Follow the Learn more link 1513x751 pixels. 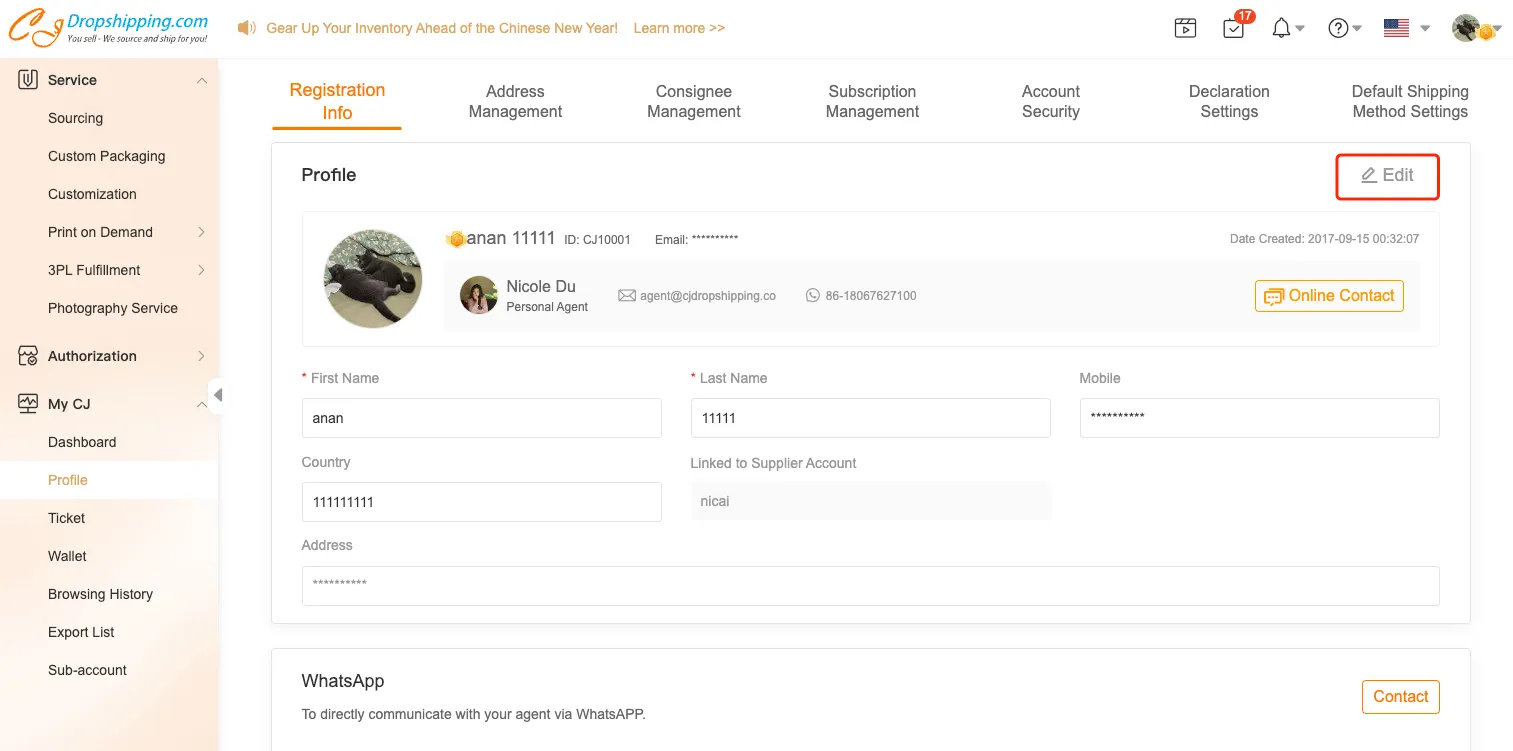click(679, 28)
